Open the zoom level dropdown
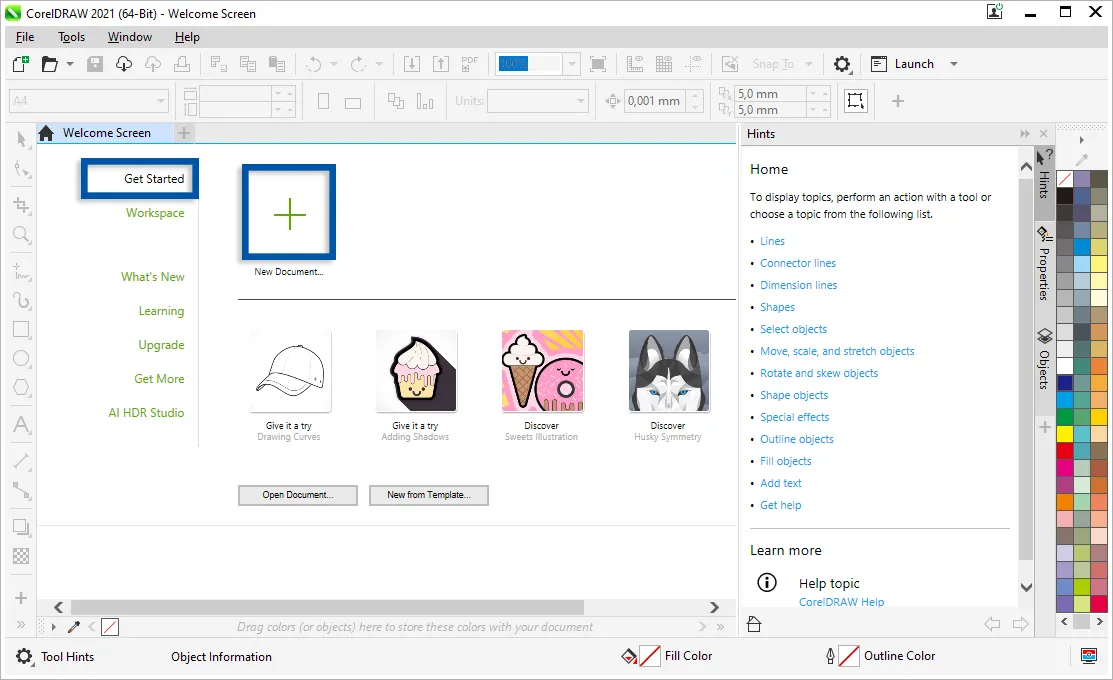 click(571, 63)
